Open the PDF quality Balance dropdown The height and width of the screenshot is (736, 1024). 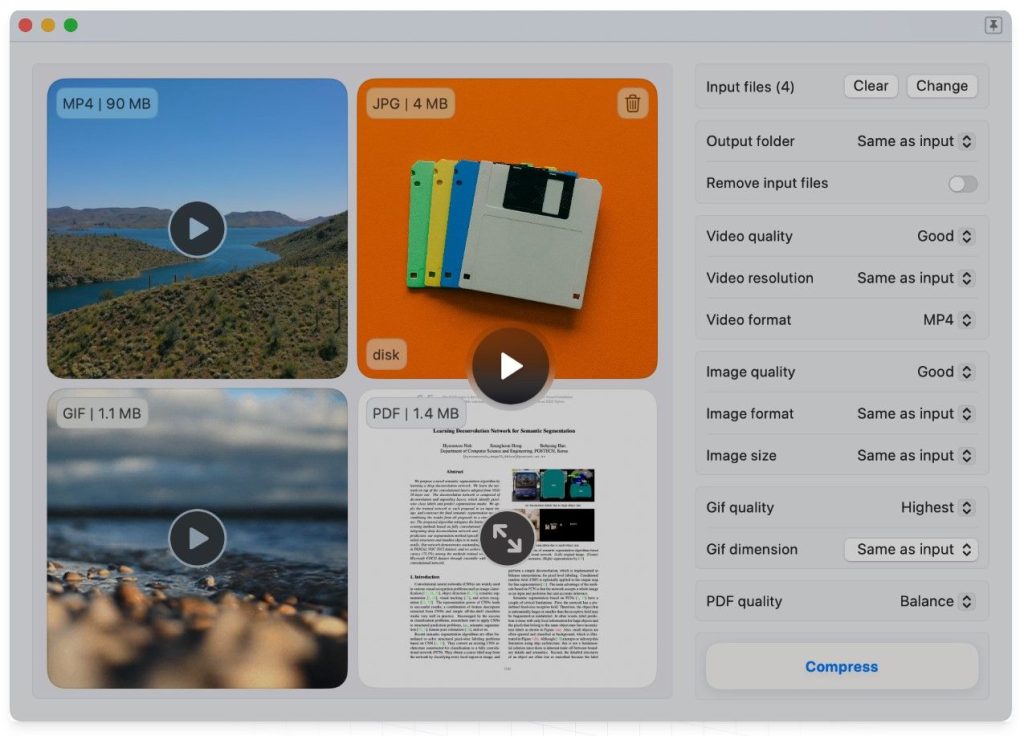coord(936,602)
